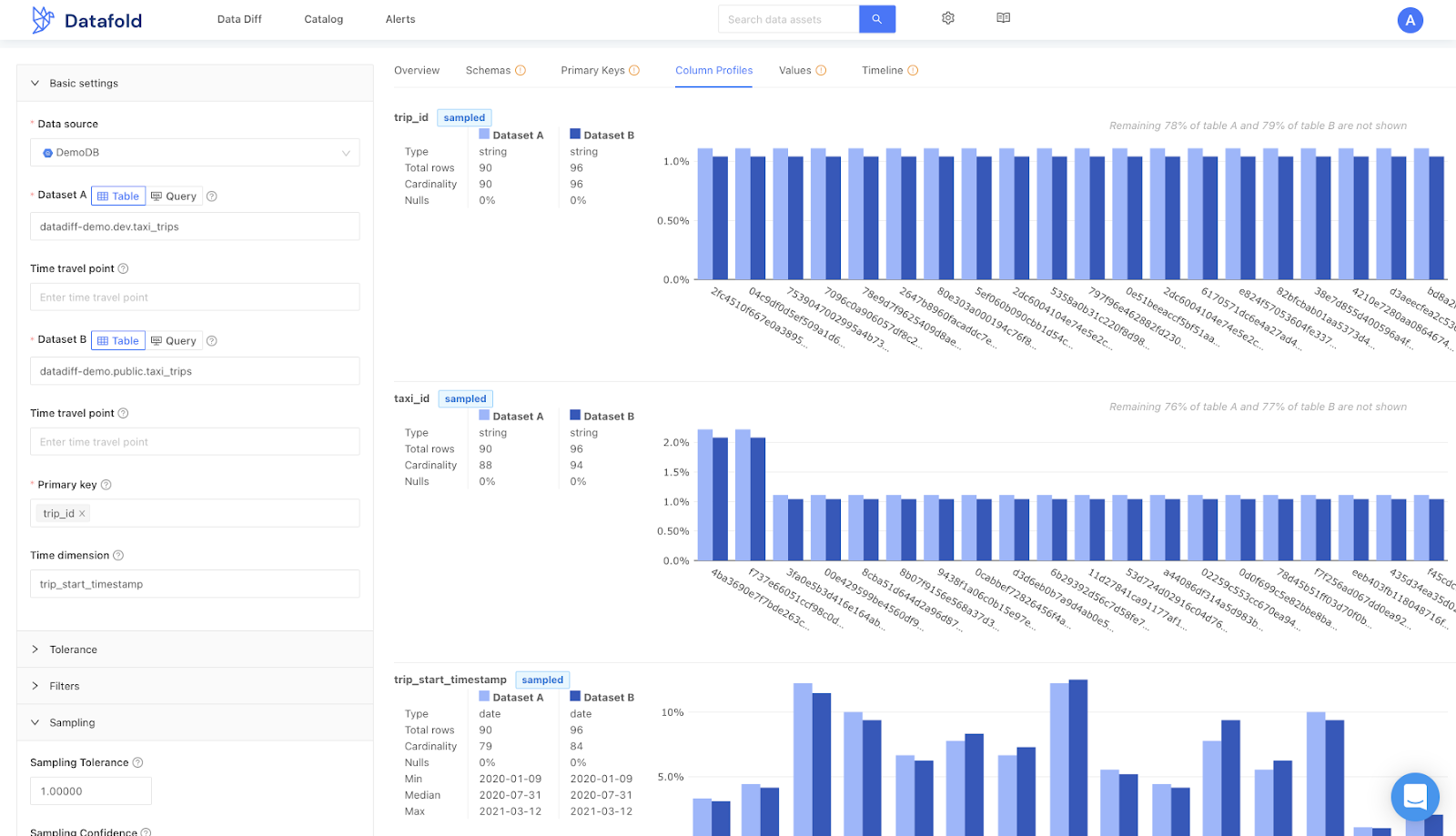
Task: Expand the Tolerance section
Action: [195, 650]
